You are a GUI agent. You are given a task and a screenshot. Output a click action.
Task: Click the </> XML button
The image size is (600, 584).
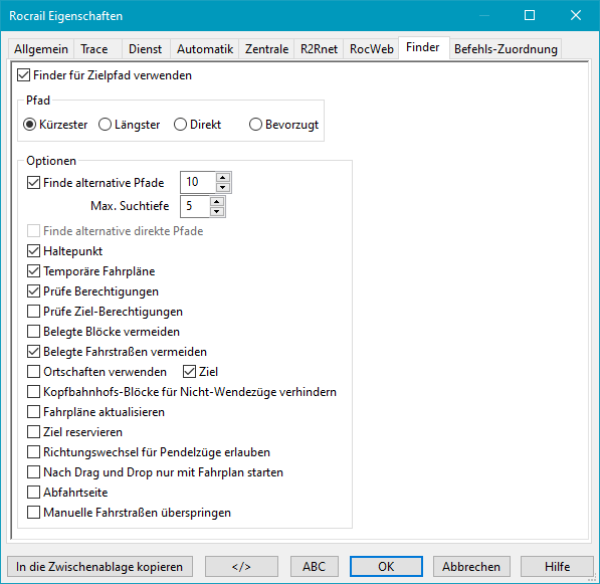241,566
